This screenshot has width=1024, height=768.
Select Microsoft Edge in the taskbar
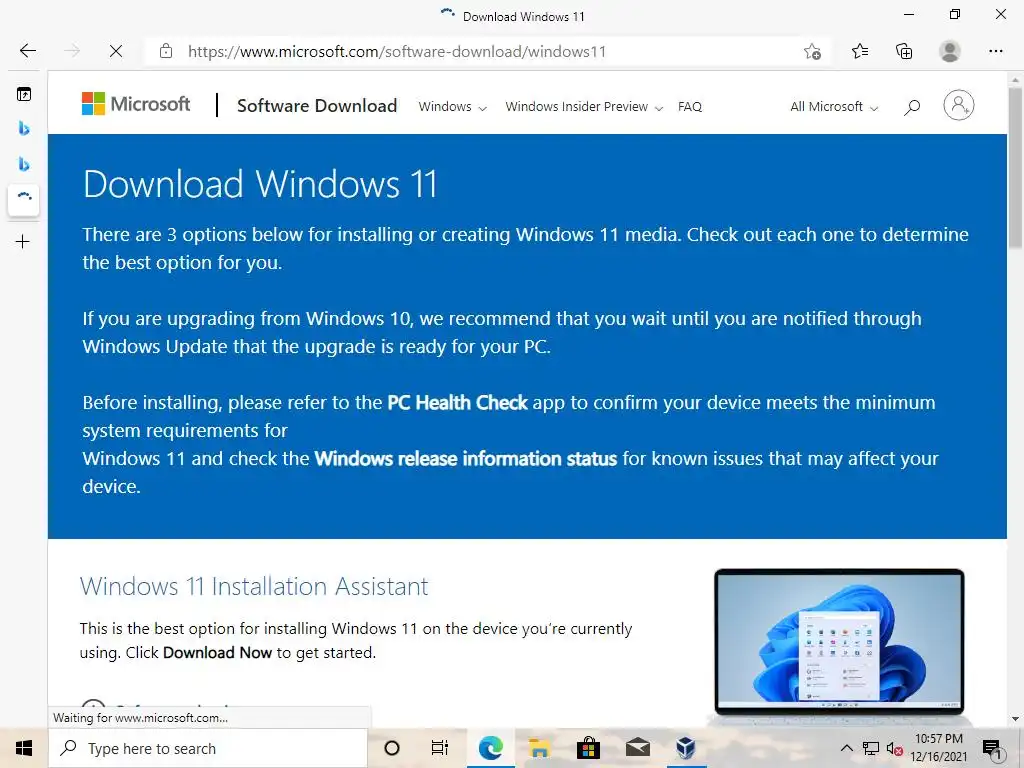click(490, 748)
